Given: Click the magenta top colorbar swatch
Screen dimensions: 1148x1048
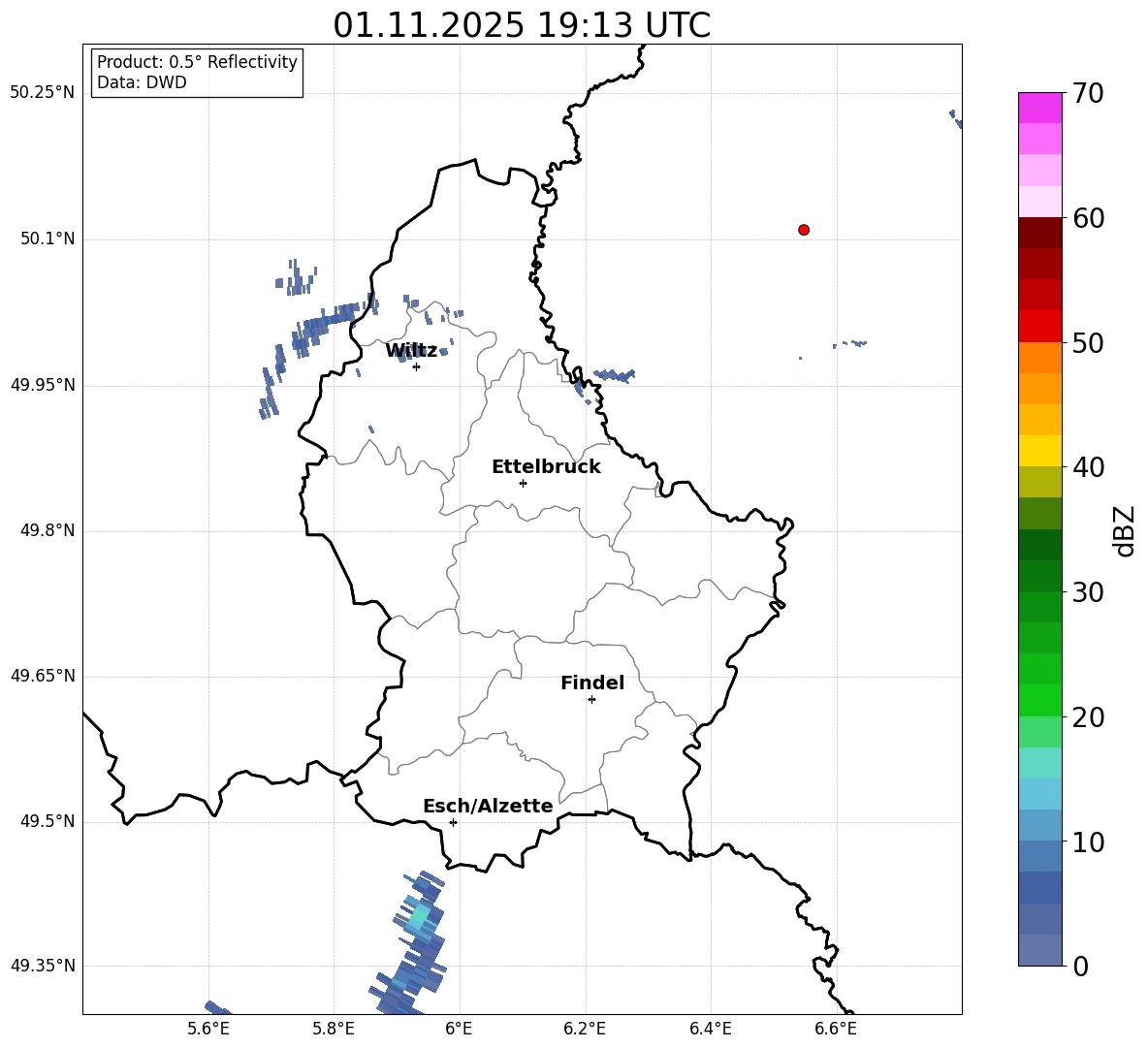Looking at the screenshot, I should click(x=1040, y=108).
